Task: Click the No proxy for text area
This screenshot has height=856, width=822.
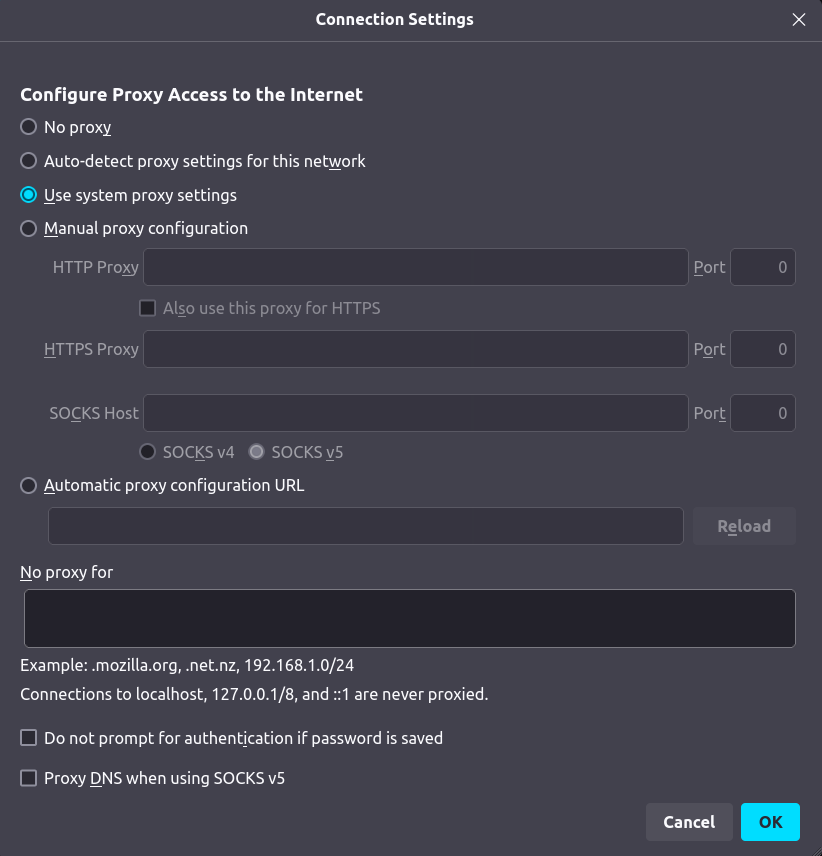Action: pyautogui.click(x=410, y=618)
